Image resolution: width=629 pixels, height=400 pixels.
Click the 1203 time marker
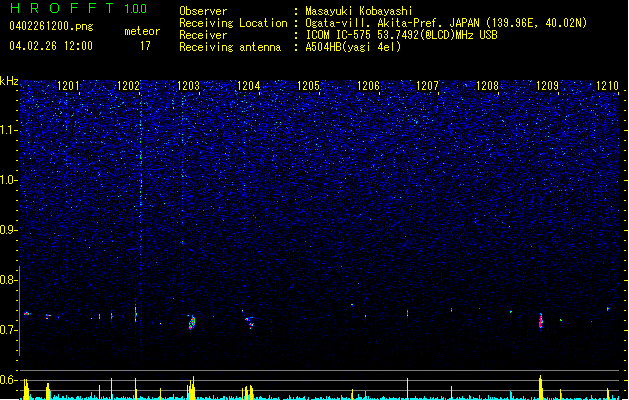(x=189, y=86)
